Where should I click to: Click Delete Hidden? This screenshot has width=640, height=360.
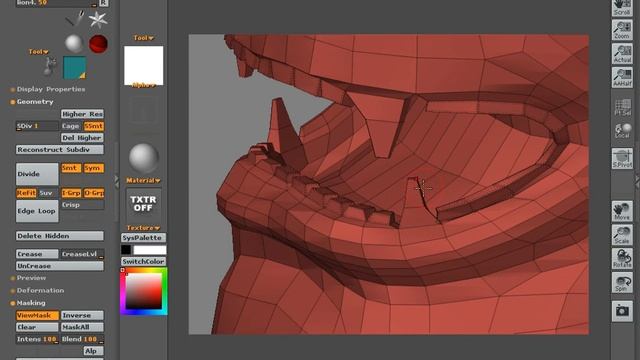point(60,236)
